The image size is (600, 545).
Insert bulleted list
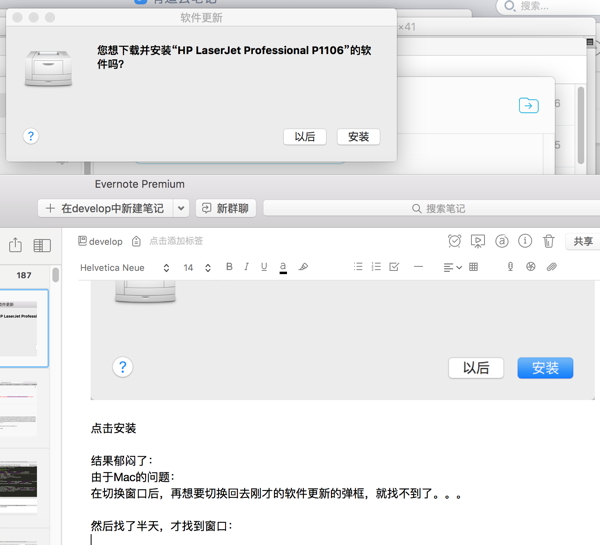click(358, 267)
